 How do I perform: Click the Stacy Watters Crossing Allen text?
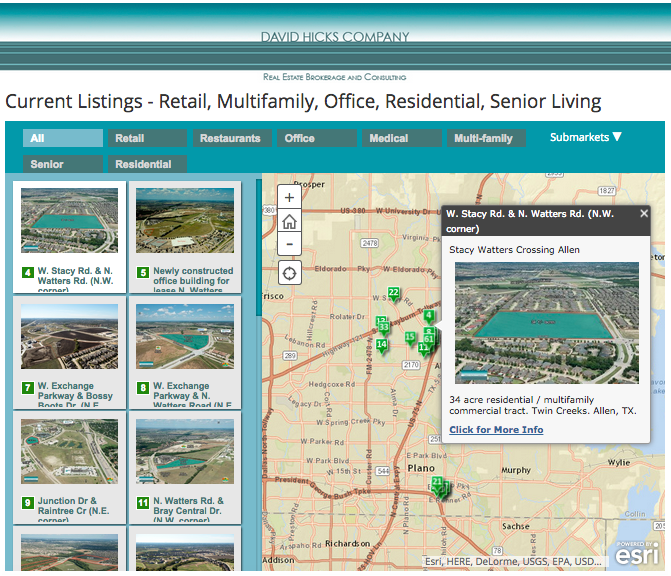514,249
